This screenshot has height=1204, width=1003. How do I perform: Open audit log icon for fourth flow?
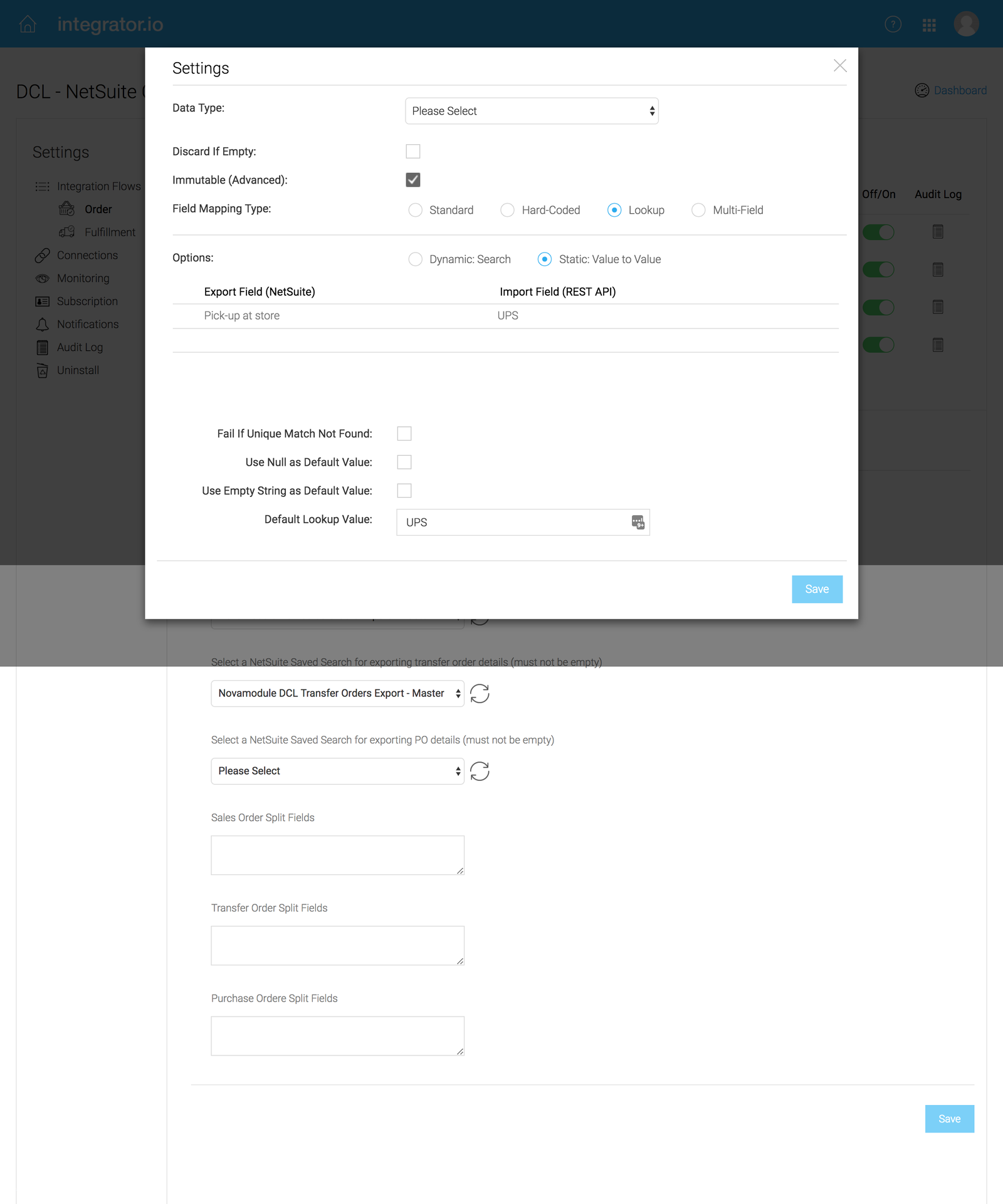coord(938,345)
